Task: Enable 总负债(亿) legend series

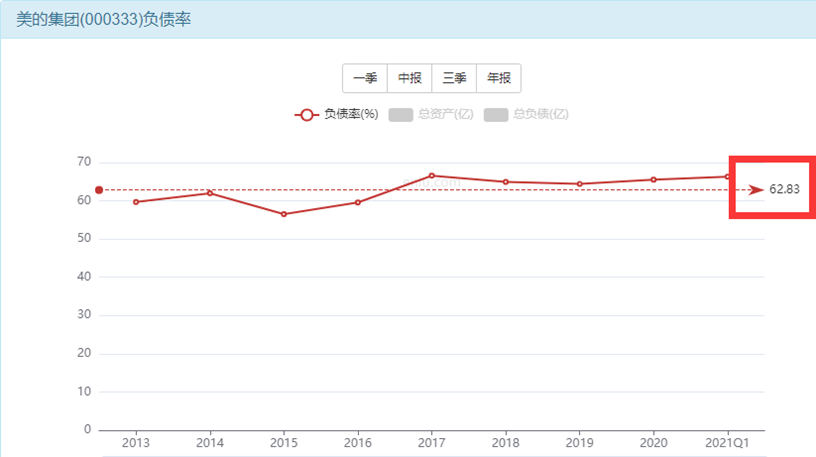Action: point(526,115)
